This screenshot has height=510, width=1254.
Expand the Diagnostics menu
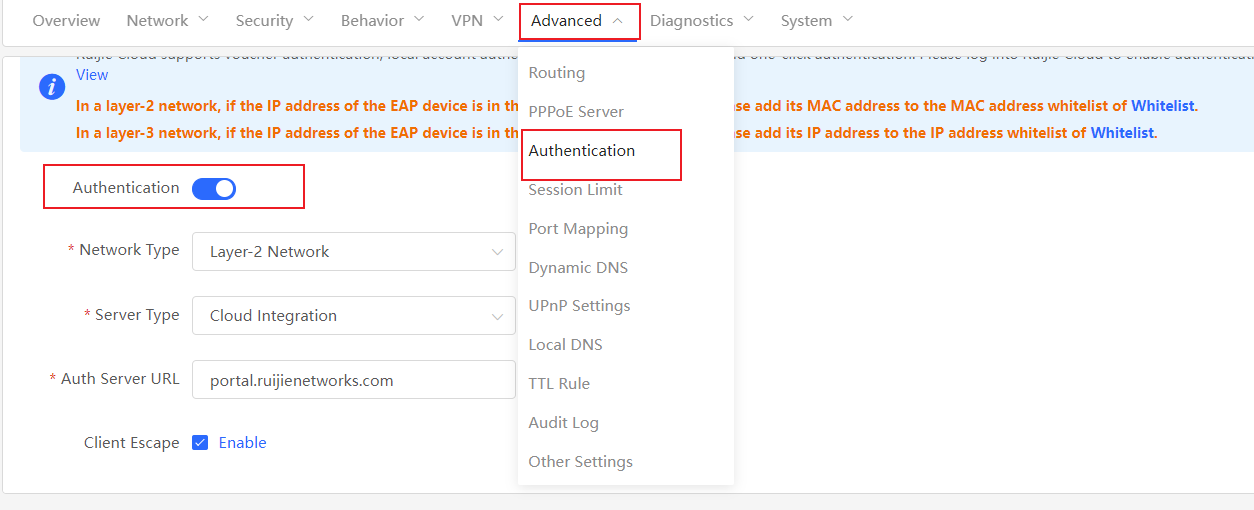[701, 21]
